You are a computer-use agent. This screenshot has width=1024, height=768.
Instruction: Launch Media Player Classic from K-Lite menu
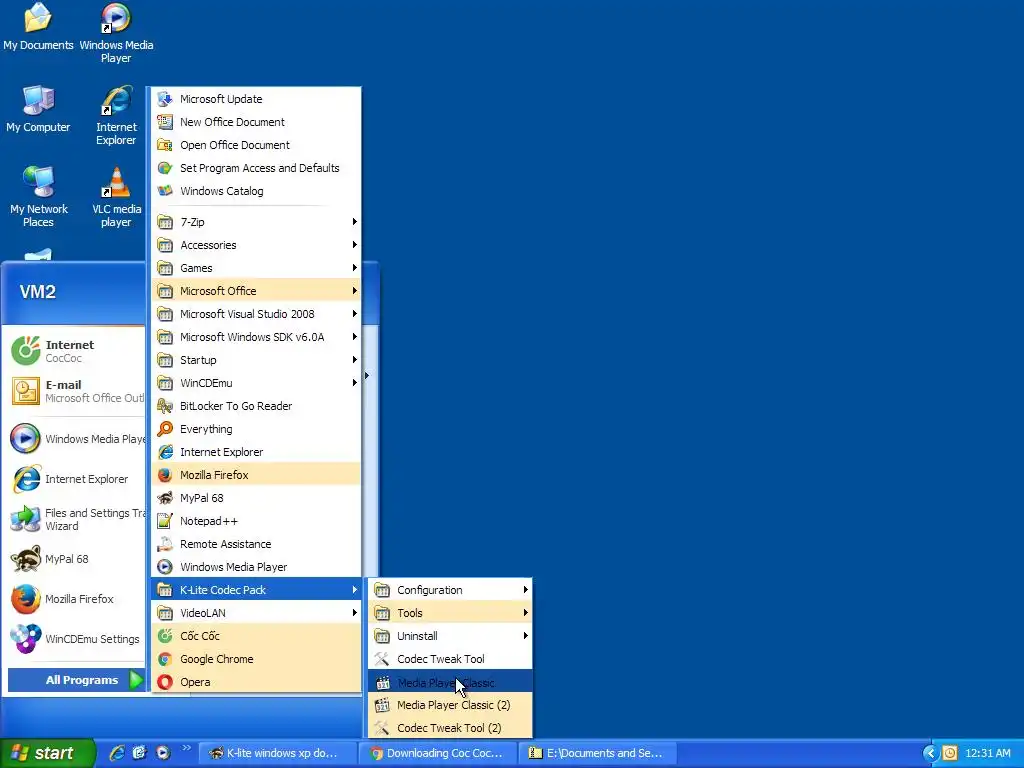point(450,682)
